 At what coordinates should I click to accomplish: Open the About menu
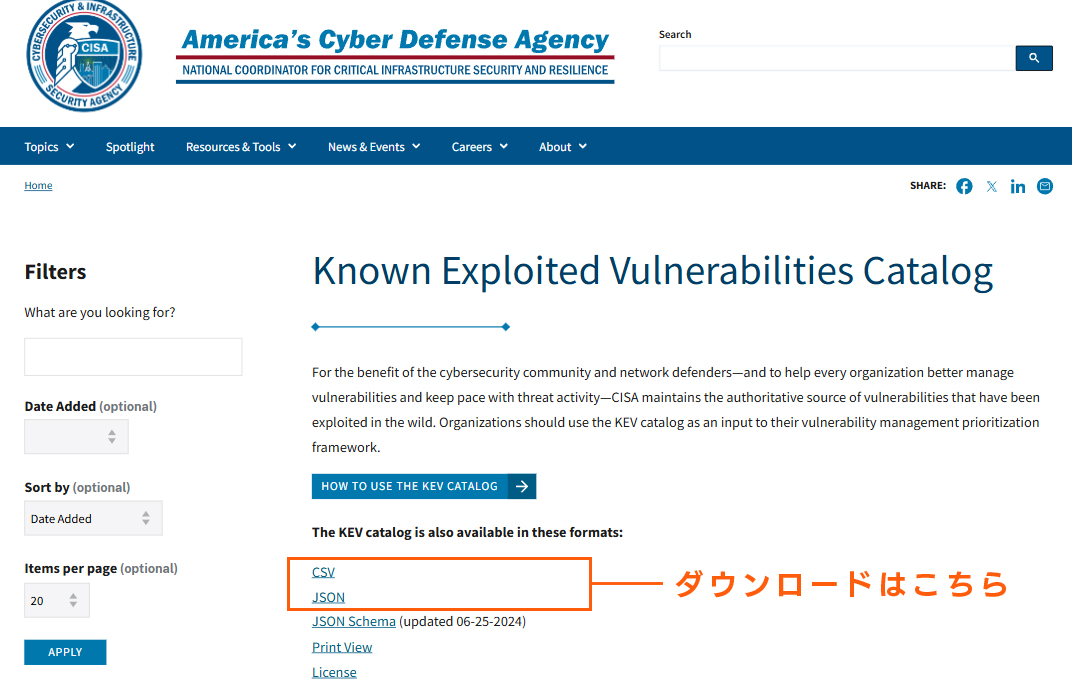coord(562,147)
